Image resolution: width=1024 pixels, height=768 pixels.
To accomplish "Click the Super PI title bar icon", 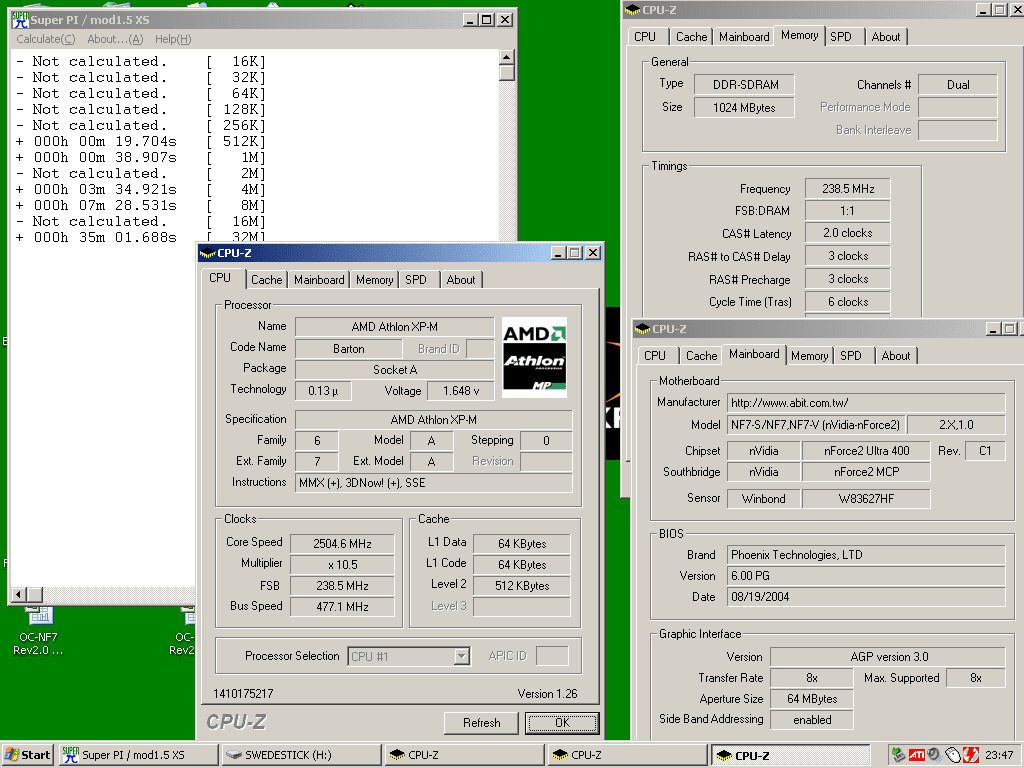I will tap(20, 20).
